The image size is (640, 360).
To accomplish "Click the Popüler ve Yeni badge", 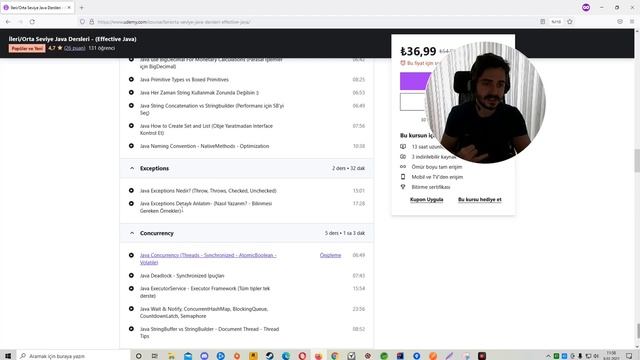I will tap(27, 48).
